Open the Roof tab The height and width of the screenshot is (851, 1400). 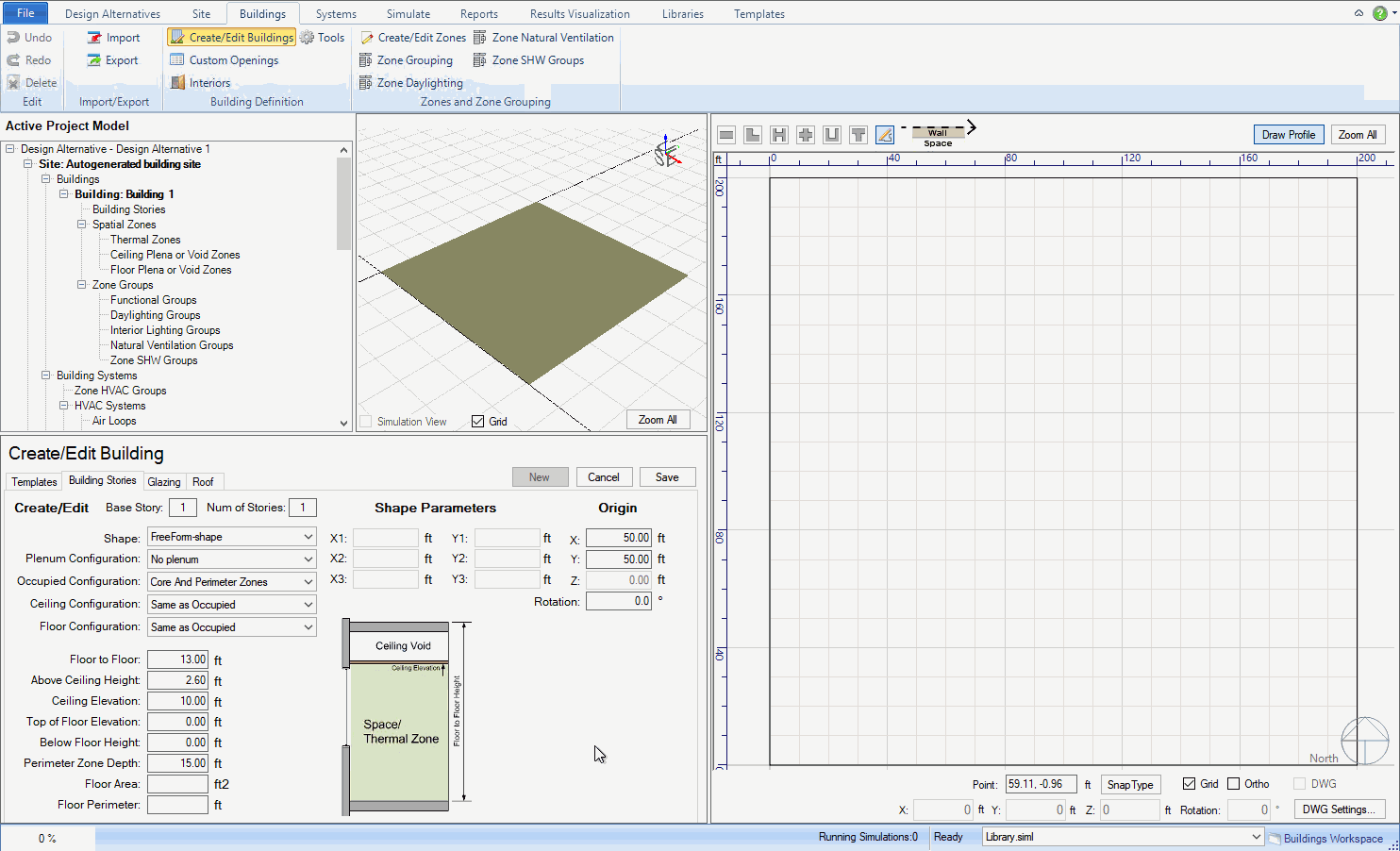click(203, 482)
